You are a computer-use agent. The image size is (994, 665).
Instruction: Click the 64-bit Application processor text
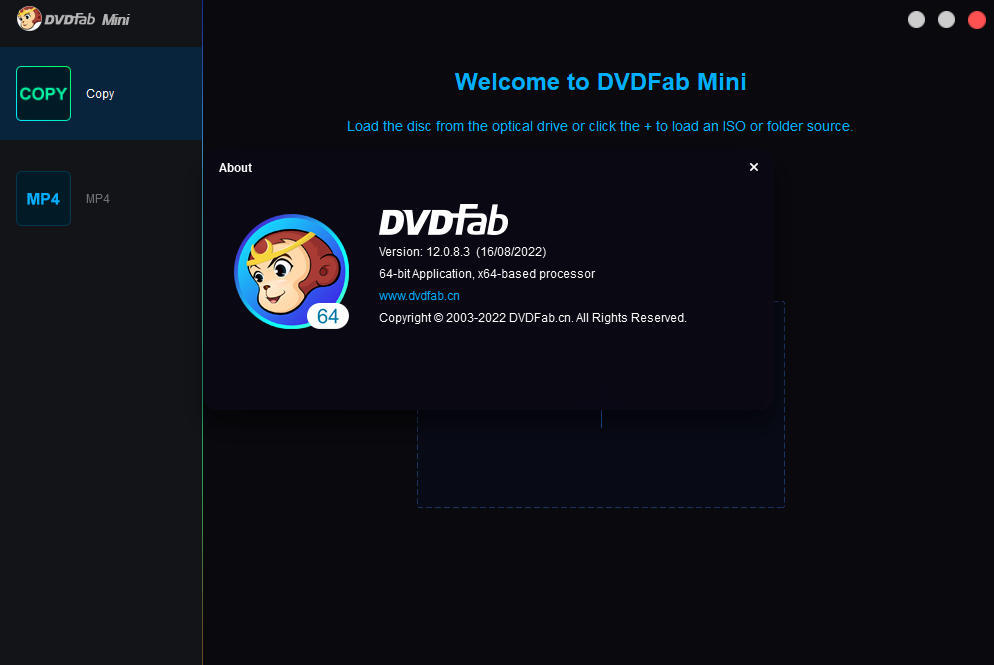click(487, 274)
